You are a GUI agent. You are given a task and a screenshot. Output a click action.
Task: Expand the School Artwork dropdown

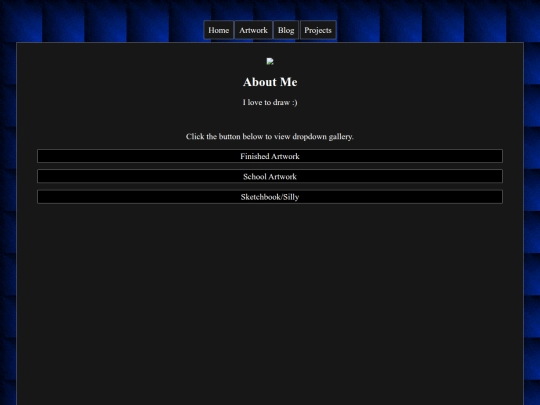coord(270,176)
